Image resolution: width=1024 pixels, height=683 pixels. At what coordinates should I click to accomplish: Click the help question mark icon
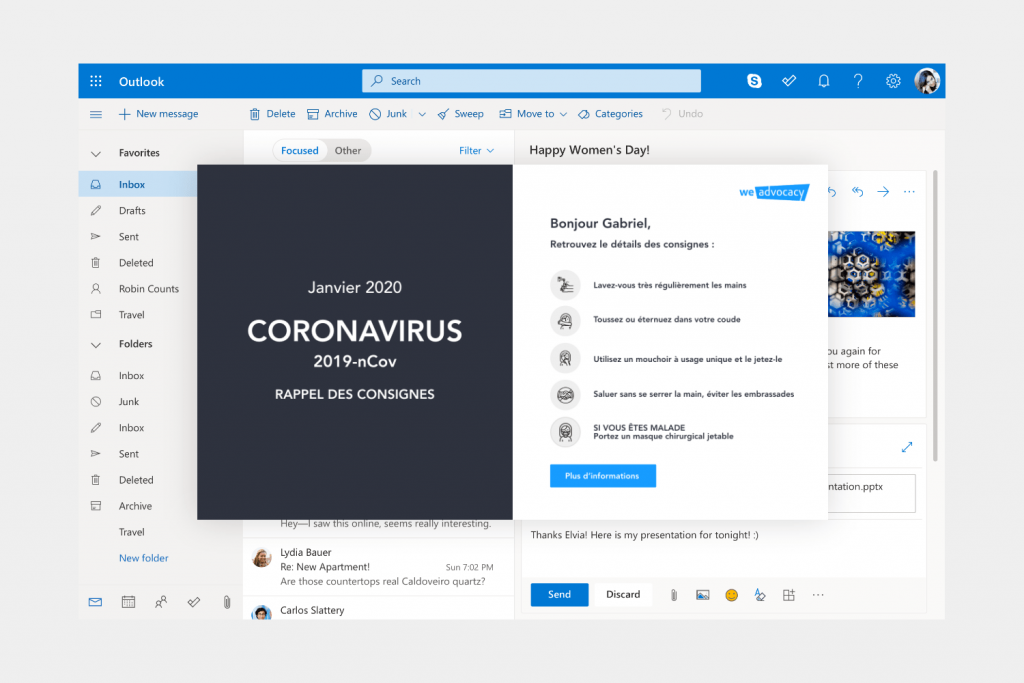858,81
